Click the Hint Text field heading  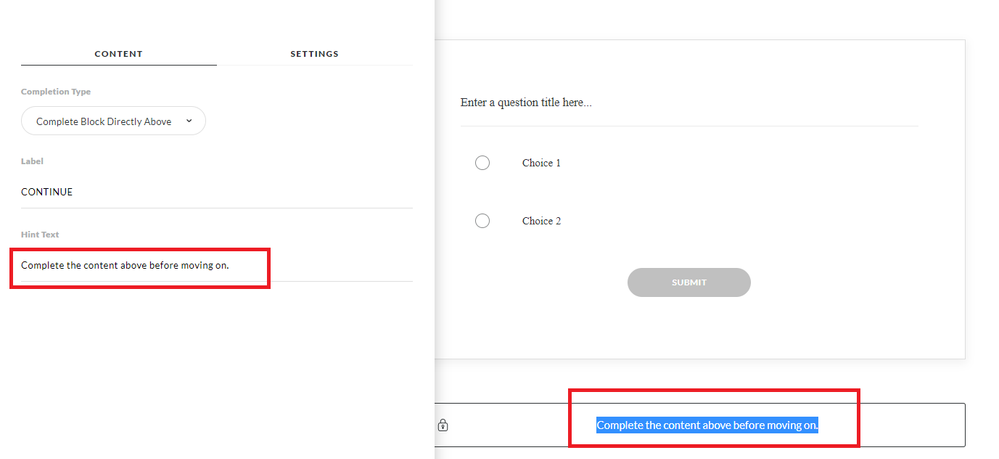[40, 235]
